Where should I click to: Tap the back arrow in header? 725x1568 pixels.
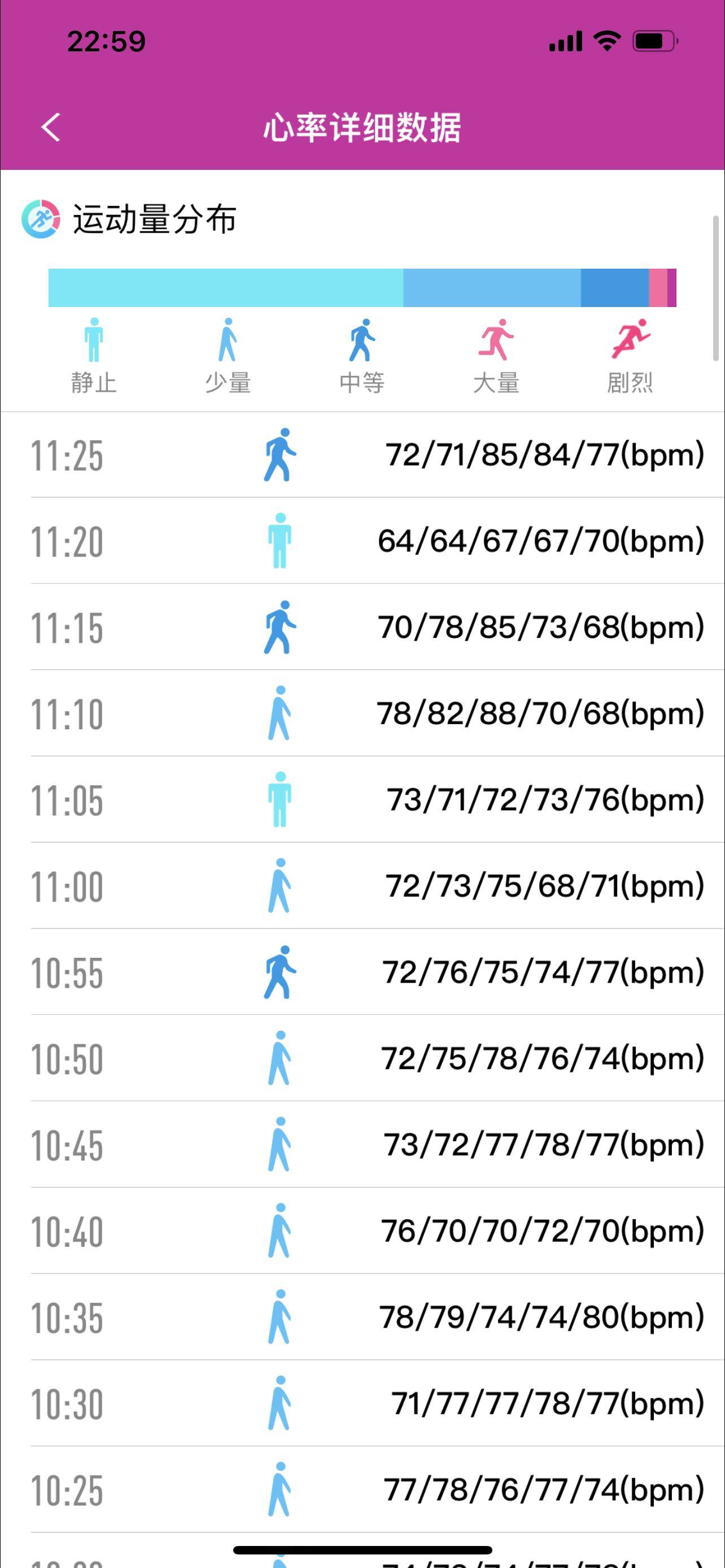click(x=51, y=128)
